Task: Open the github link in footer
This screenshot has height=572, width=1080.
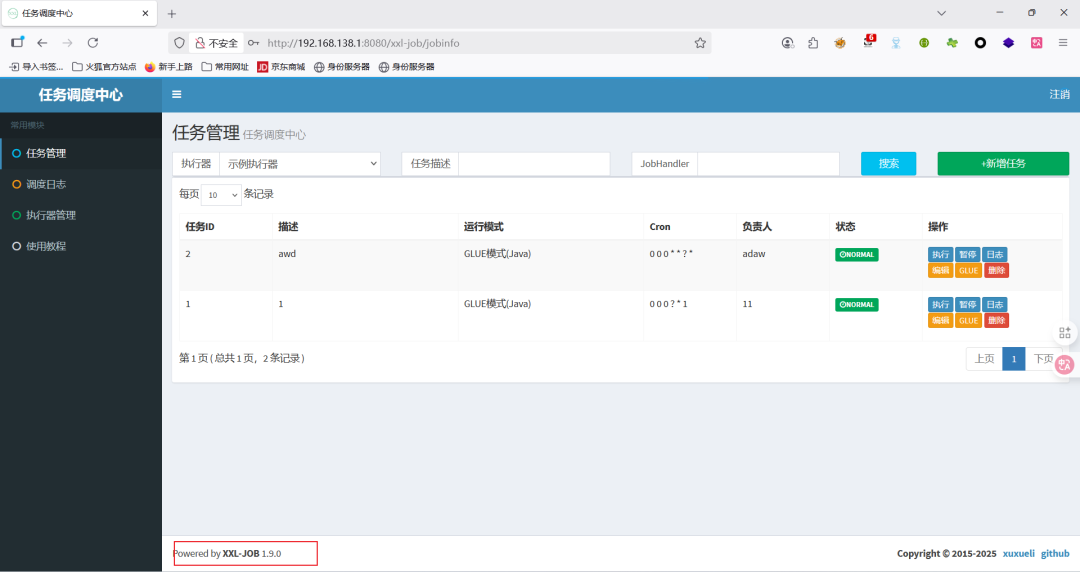Action: pyautogui.click(x=1055, y=553)
